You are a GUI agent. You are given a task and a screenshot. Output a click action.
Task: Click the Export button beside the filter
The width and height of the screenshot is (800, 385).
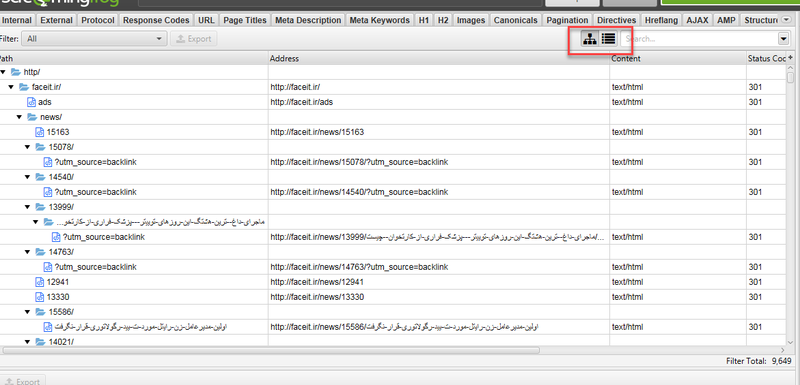194,39
